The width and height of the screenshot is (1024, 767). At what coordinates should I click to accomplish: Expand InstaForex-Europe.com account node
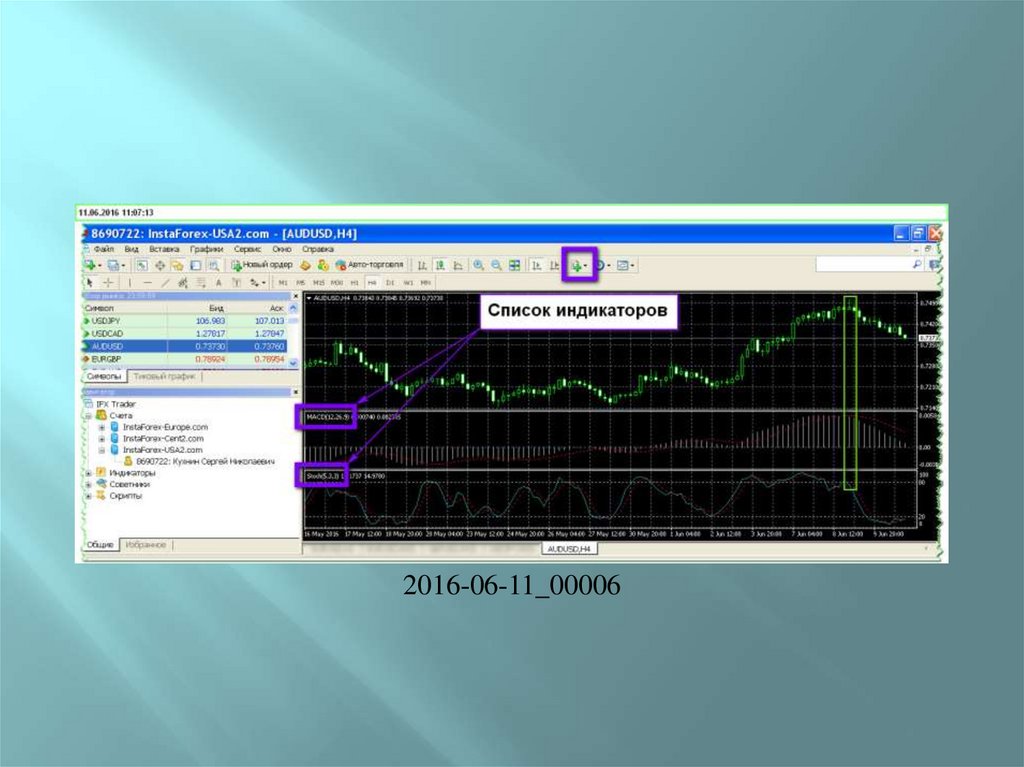pos(101,427)
